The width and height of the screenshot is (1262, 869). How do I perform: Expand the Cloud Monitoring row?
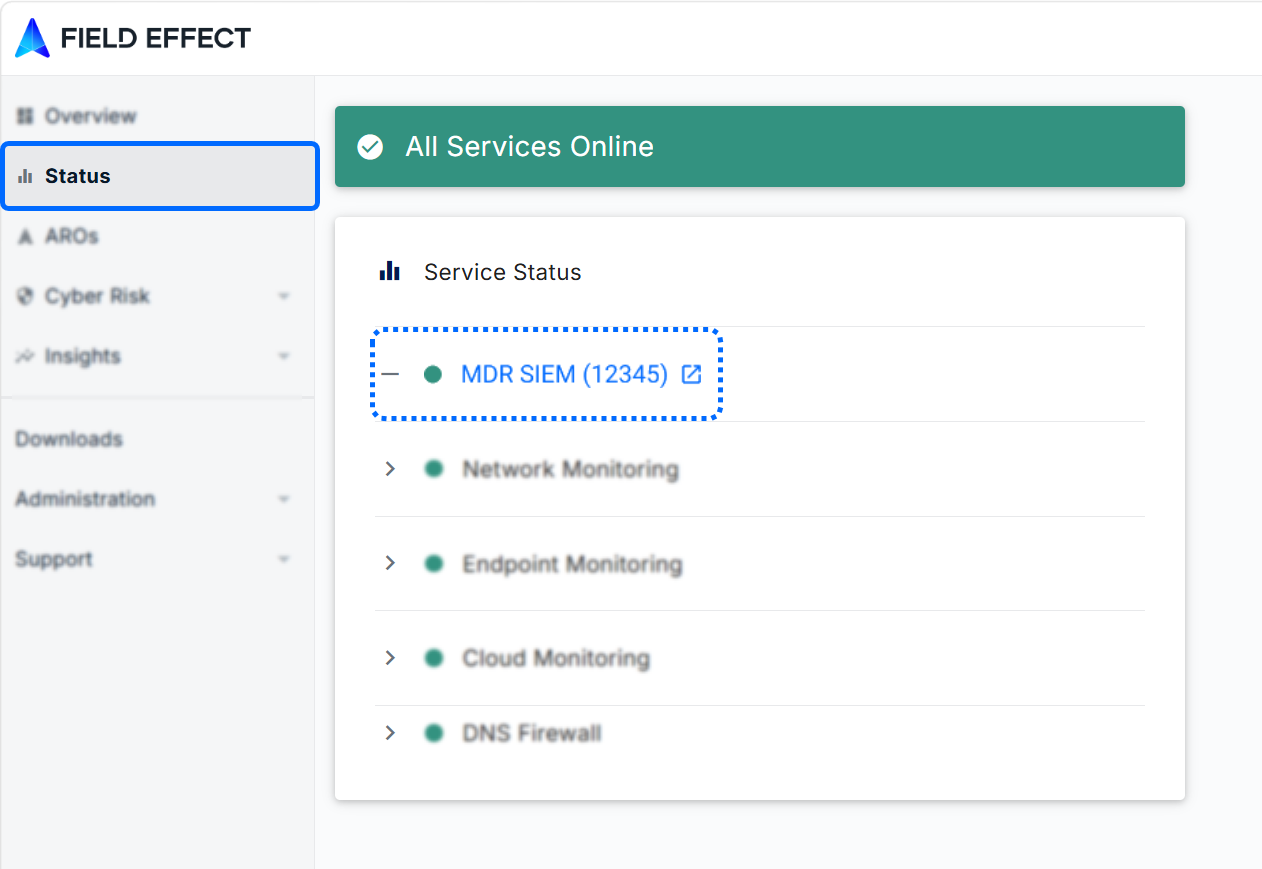pos(390,658)
